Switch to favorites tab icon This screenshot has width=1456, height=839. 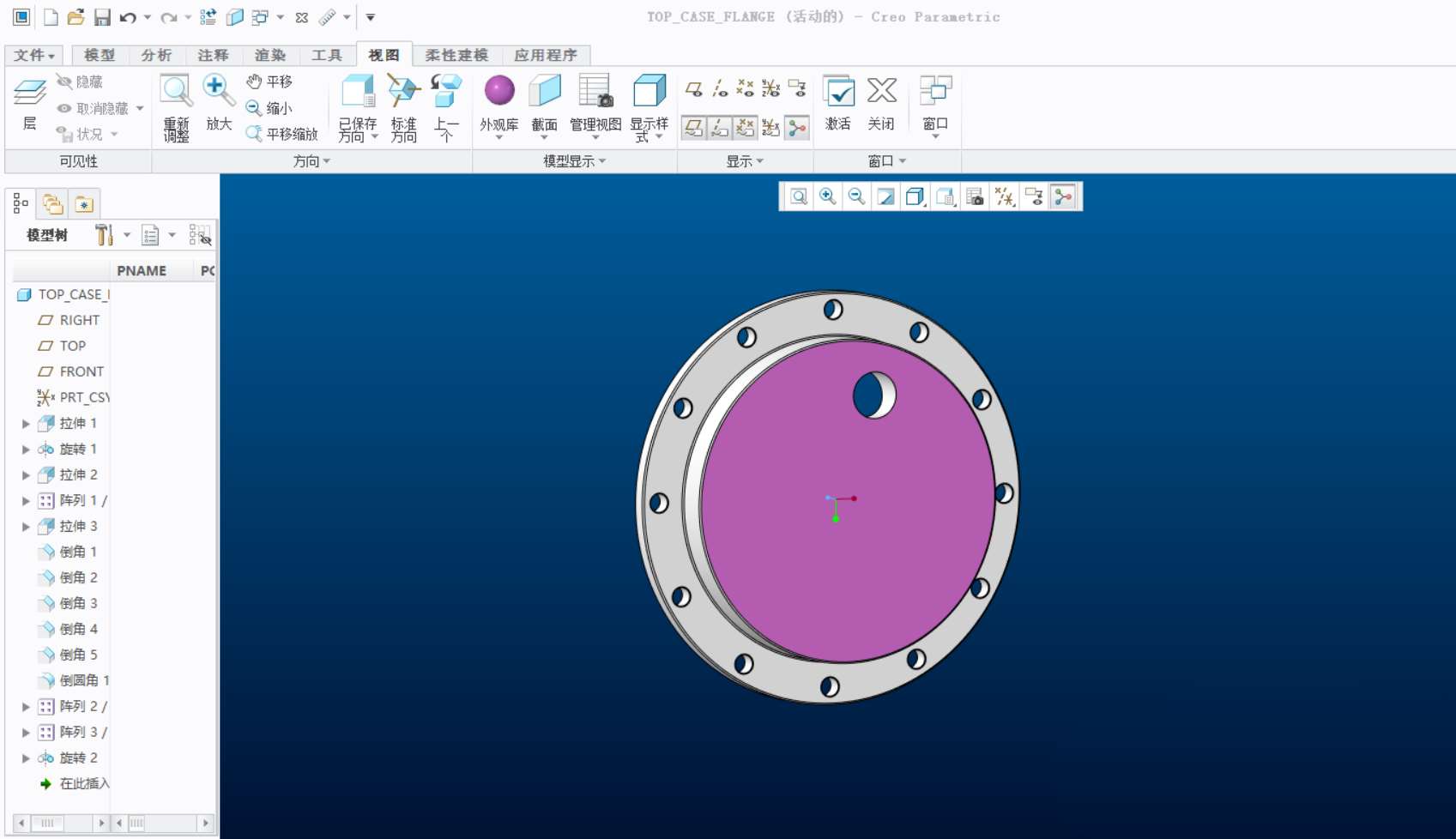(x=83, y=204)
